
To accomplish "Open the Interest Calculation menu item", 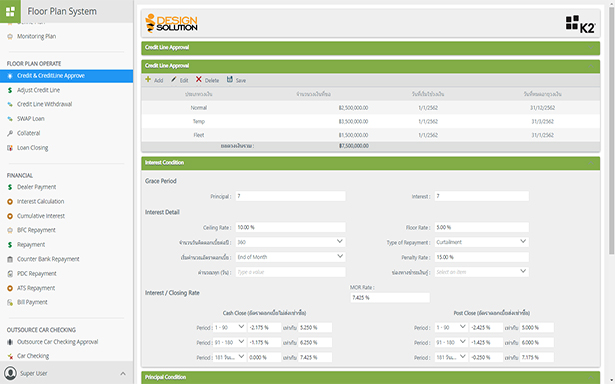I will click(40, 202).
